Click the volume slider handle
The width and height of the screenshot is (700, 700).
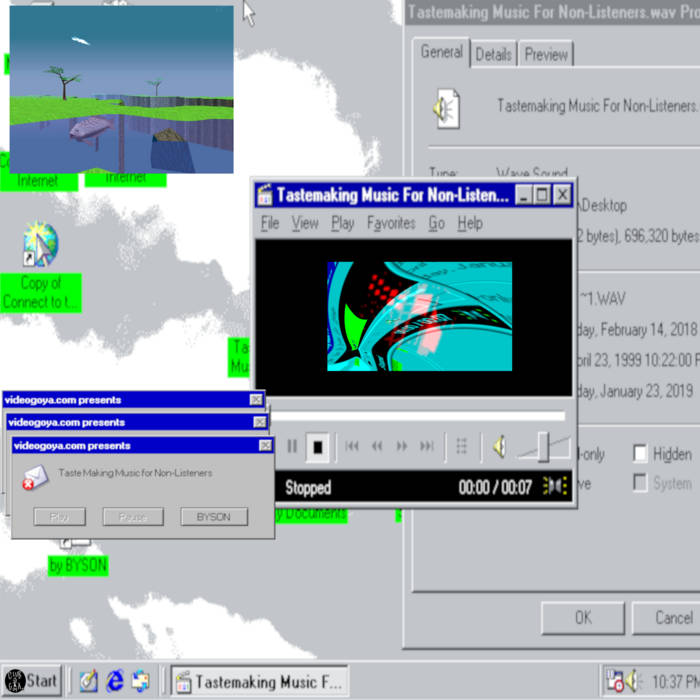click(x=543, y=447)
